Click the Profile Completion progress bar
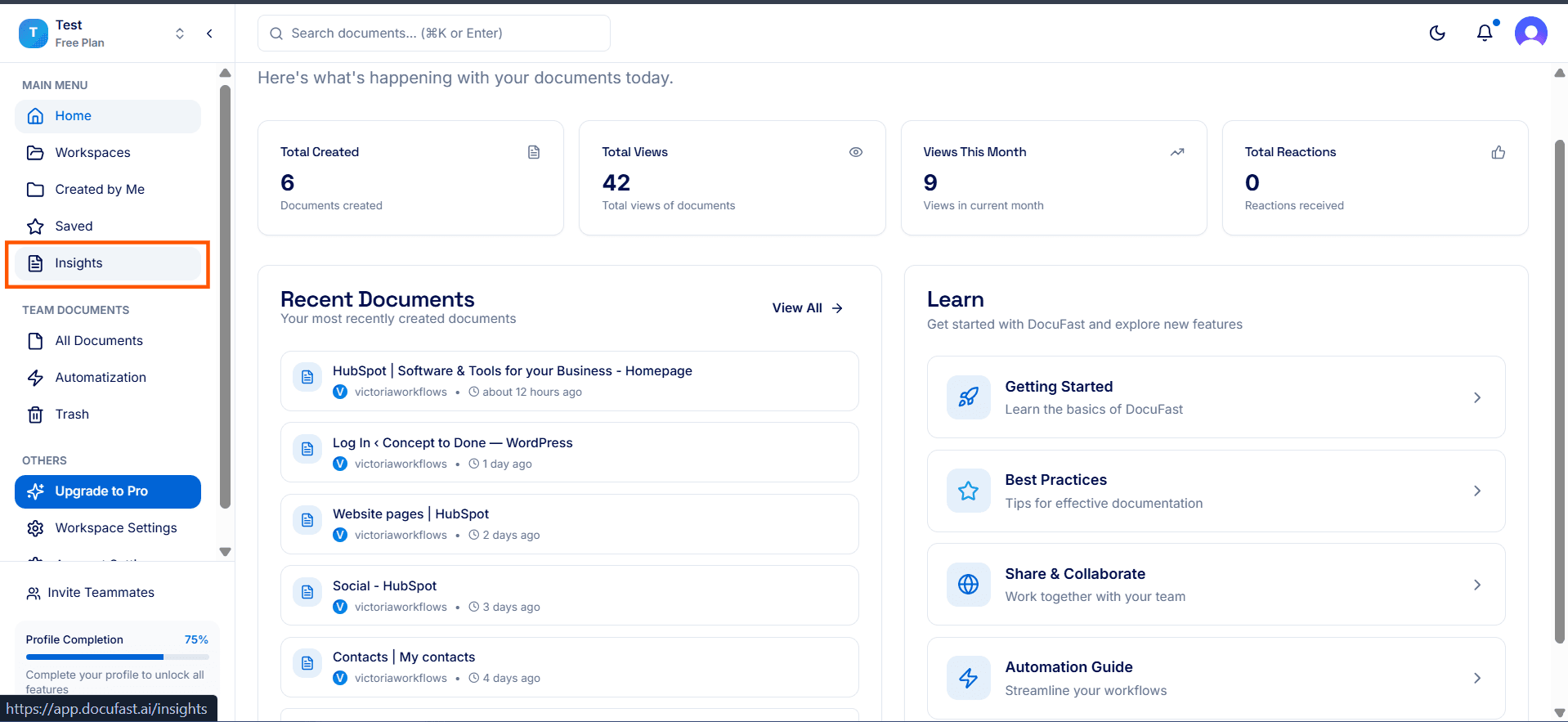 (117, 657)
